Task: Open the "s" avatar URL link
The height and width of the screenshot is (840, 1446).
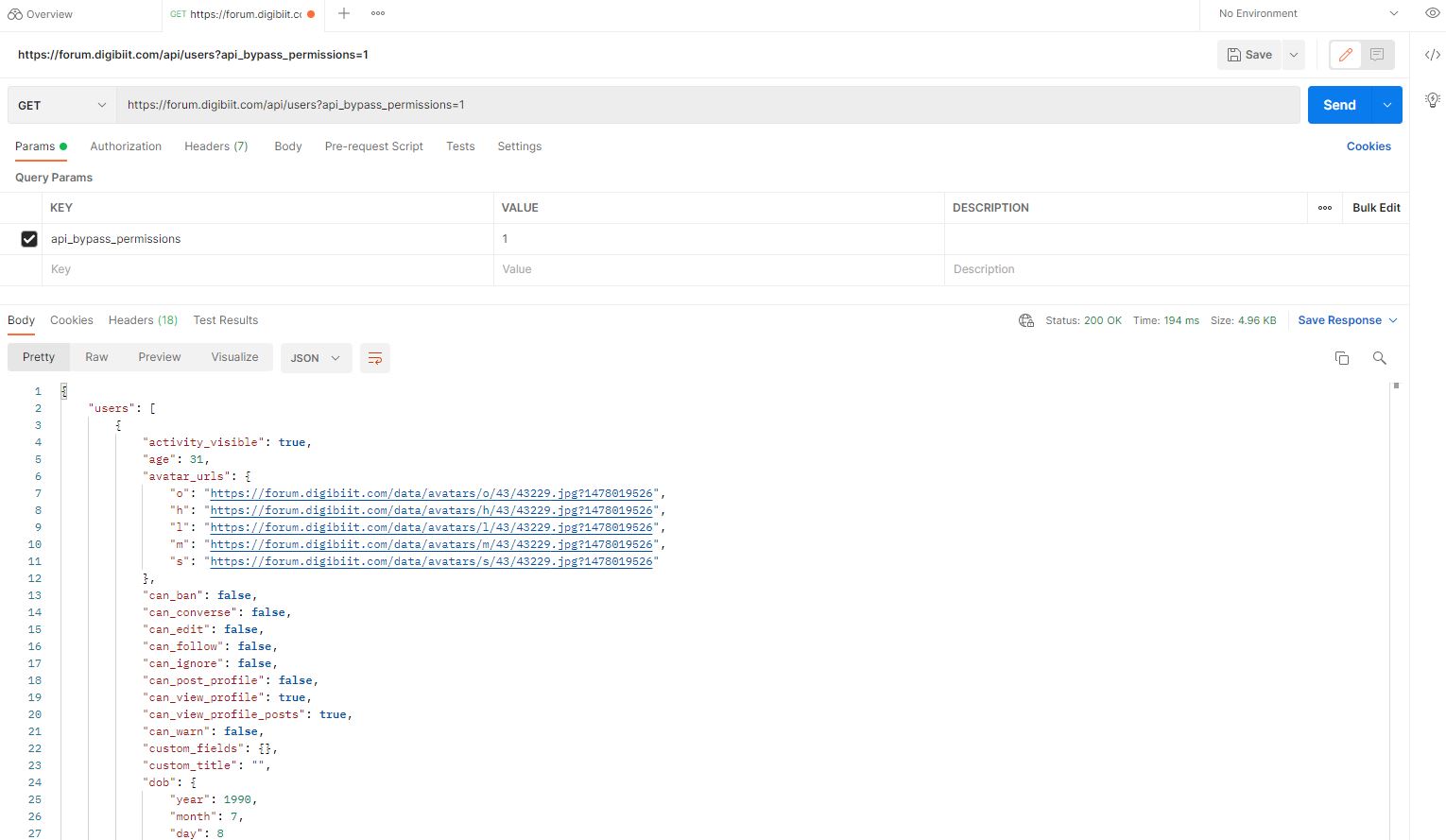Action: click(x=432, y=561)
